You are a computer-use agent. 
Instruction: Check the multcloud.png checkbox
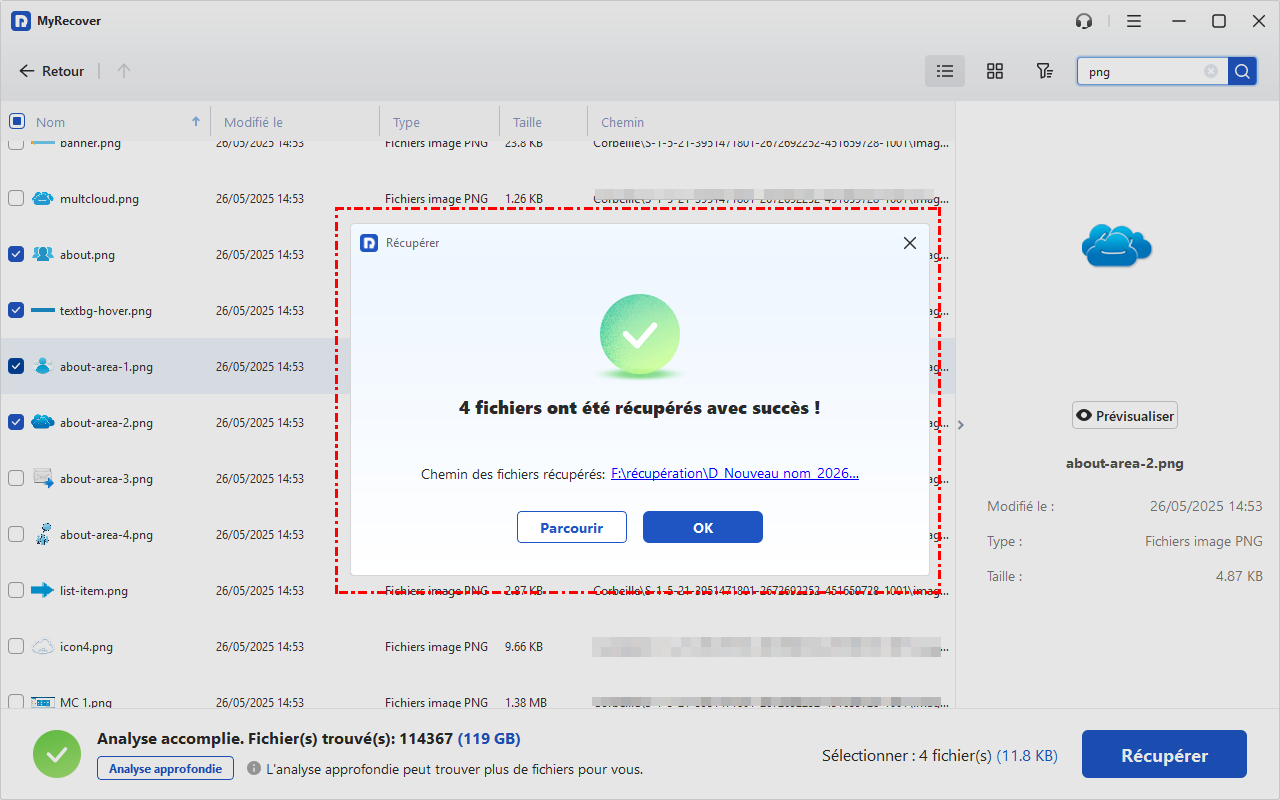16,198
